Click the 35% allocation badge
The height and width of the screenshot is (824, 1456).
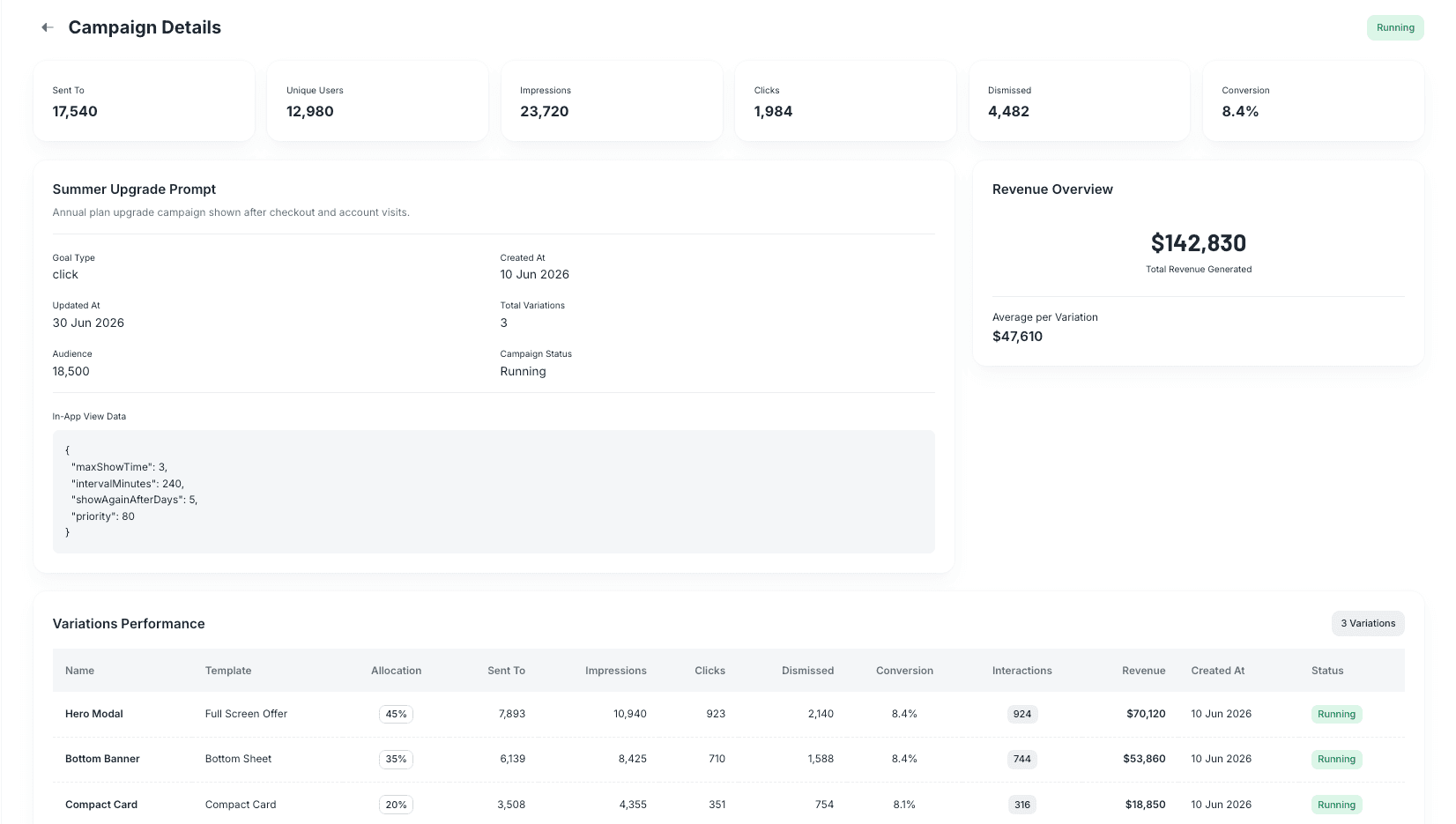pos(396,759)
